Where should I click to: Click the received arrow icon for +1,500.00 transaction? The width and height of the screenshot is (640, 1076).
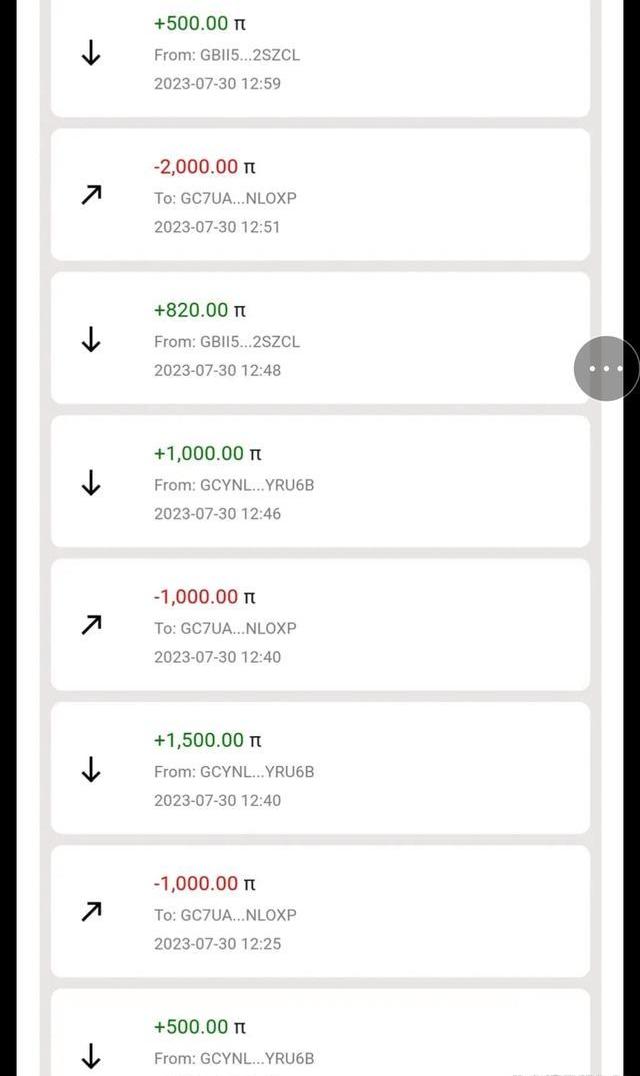coord(91,770)
